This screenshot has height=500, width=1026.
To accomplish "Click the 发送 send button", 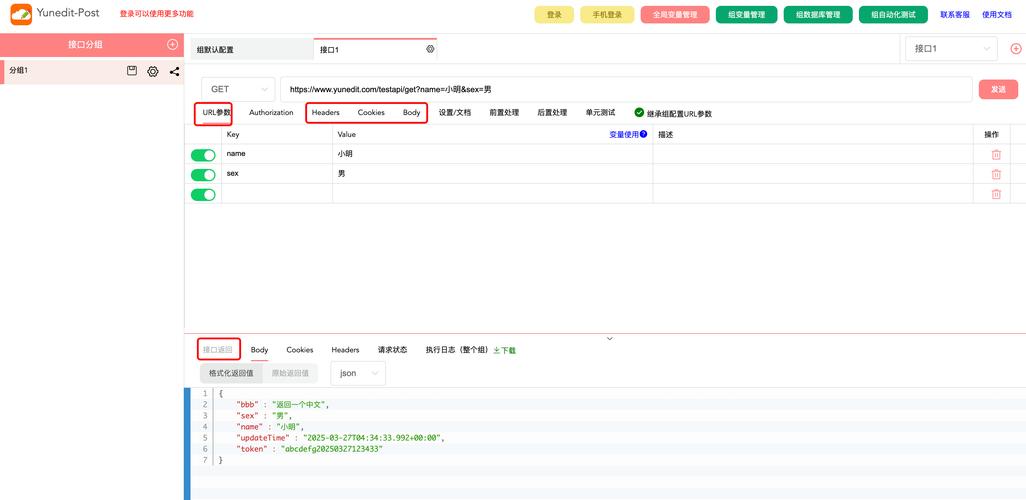I will (x=998, y=89).
